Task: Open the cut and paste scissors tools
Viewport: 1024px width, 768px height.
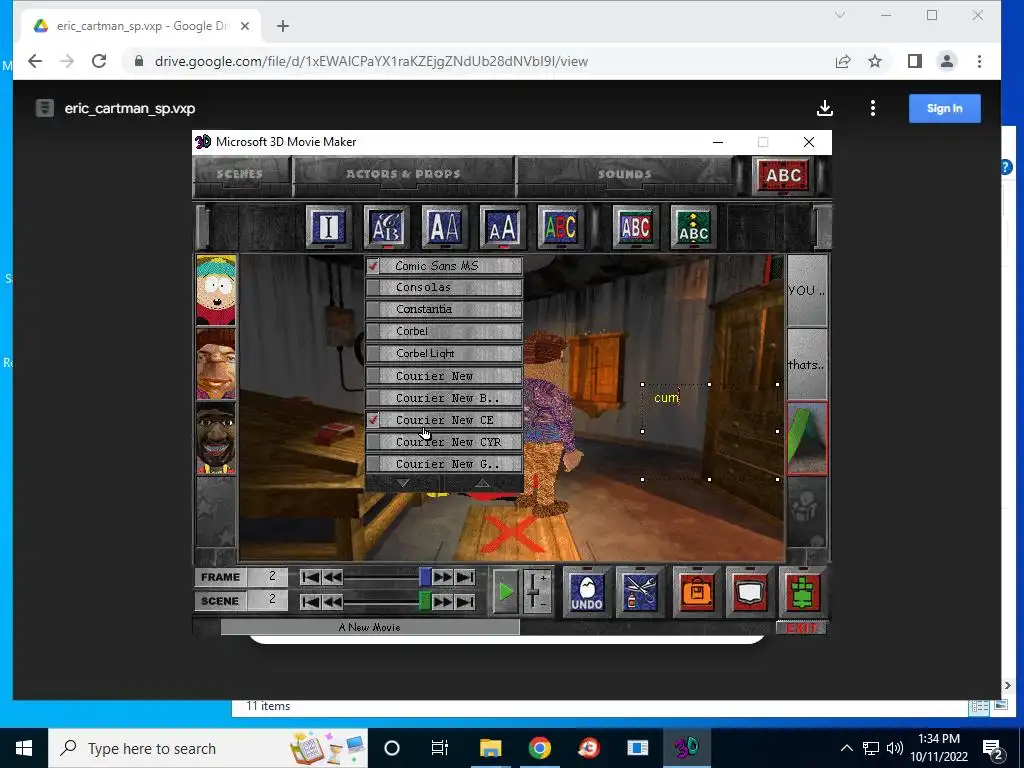Action: click(x=639, y=590)
